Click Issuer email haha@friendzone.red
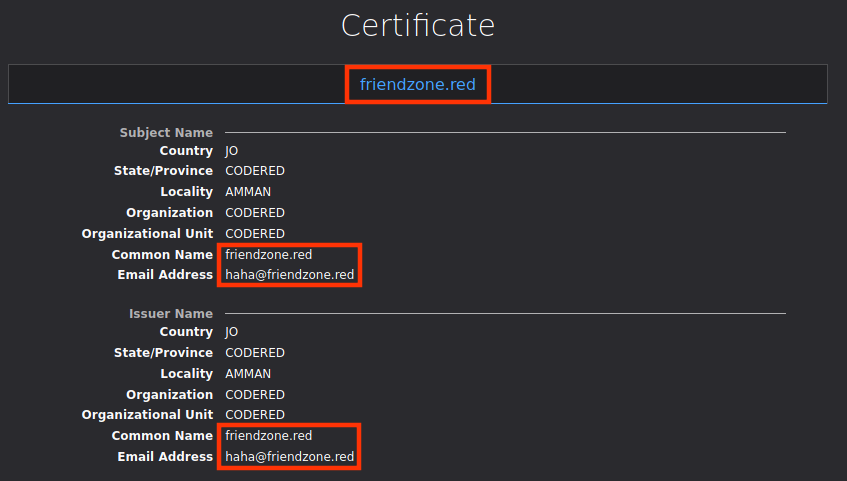This screenshot has height=481, width=847. click(x=289, y=457)
